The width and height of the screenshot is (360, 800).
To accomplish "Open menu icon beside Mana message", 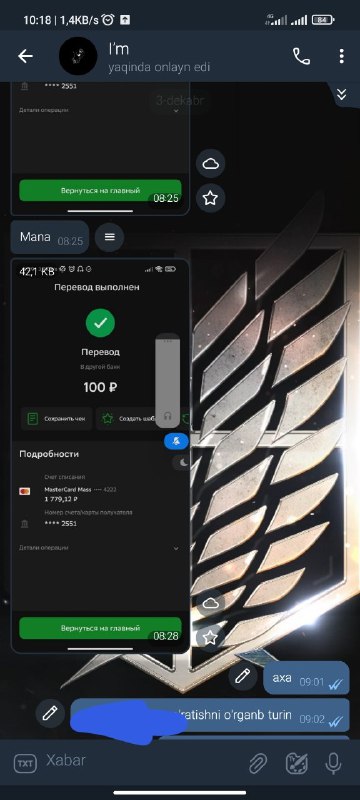I will [x=110, y=237].
